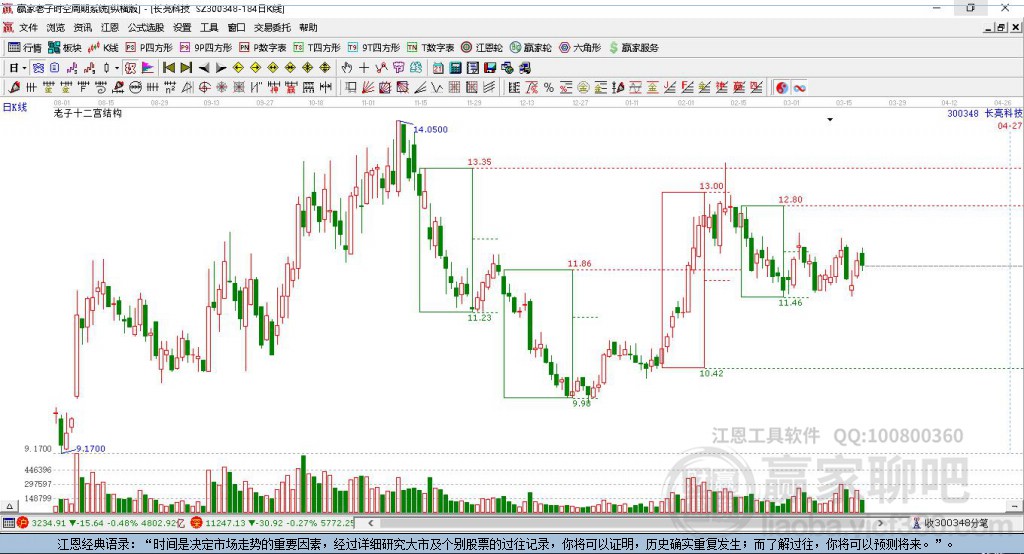1024x554 pixels.
Task: Jump to last bar with skip-end icon
Action: point(186,68)
